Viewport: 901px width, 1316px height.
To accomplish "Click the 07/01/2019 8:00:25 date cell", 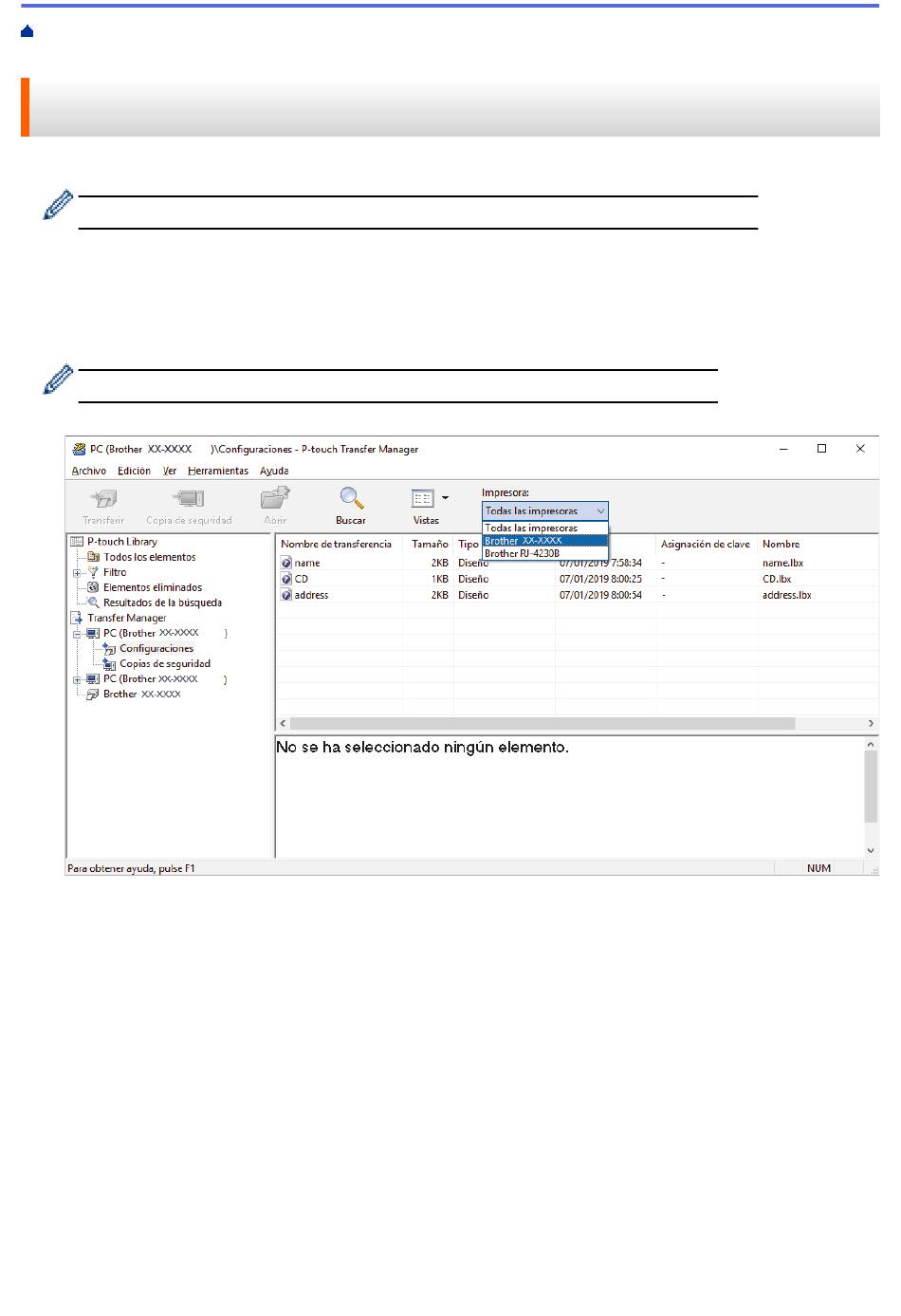I will 600,579.
